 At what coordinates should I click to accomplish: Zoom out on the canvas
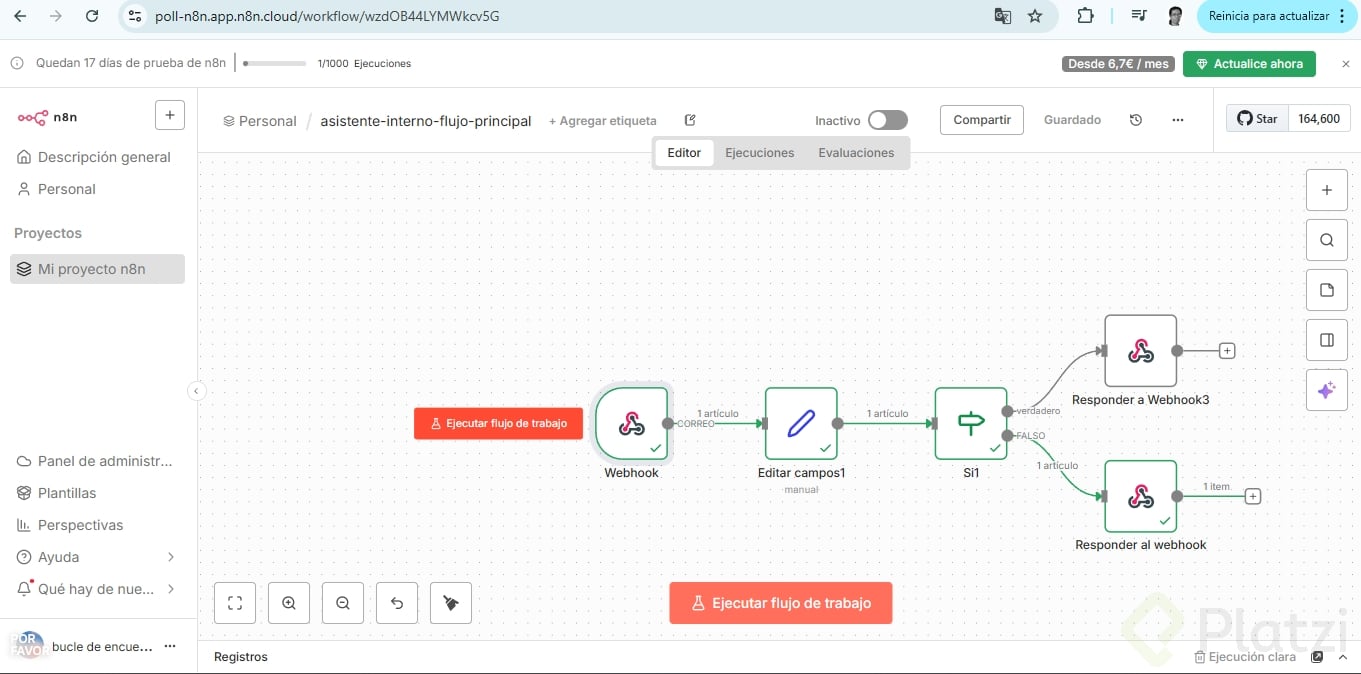tap(343, 603)
